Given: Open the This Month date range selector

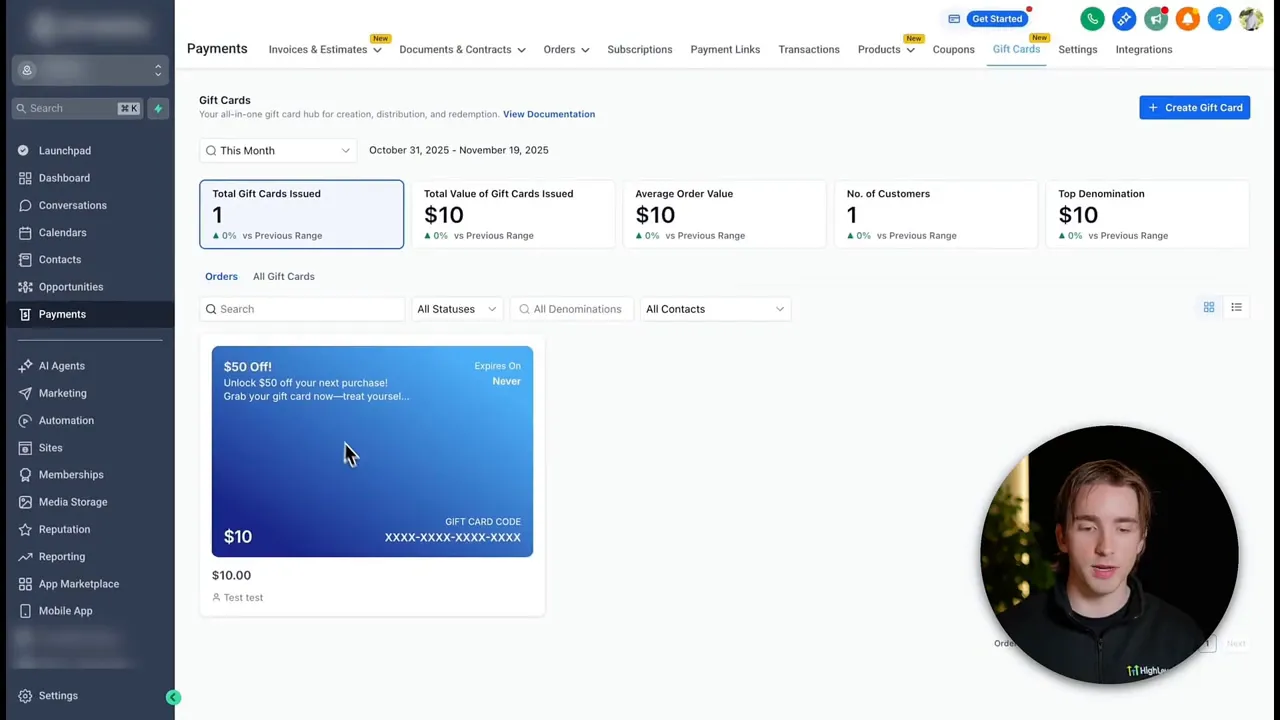Looking at the screenshot, I should point(278,150).
